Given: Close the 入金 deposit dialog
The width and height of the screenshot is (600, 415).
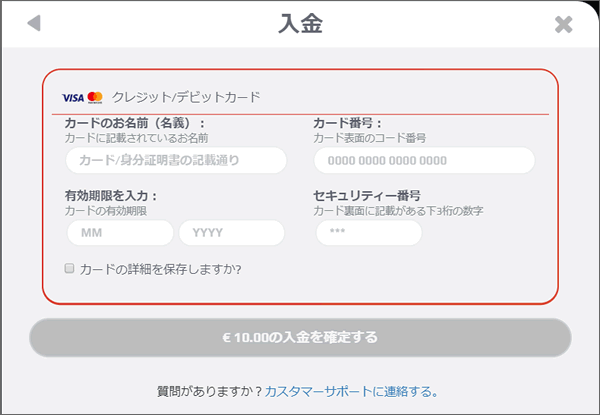Looking at the screenshot, I should [563, 24].
